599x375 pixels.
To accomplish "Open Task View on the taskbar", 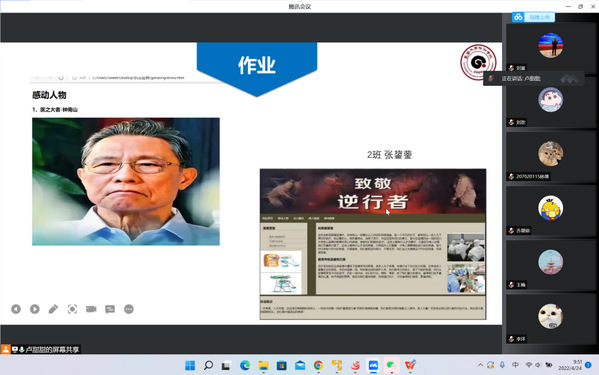I will [x=226, y=366].
